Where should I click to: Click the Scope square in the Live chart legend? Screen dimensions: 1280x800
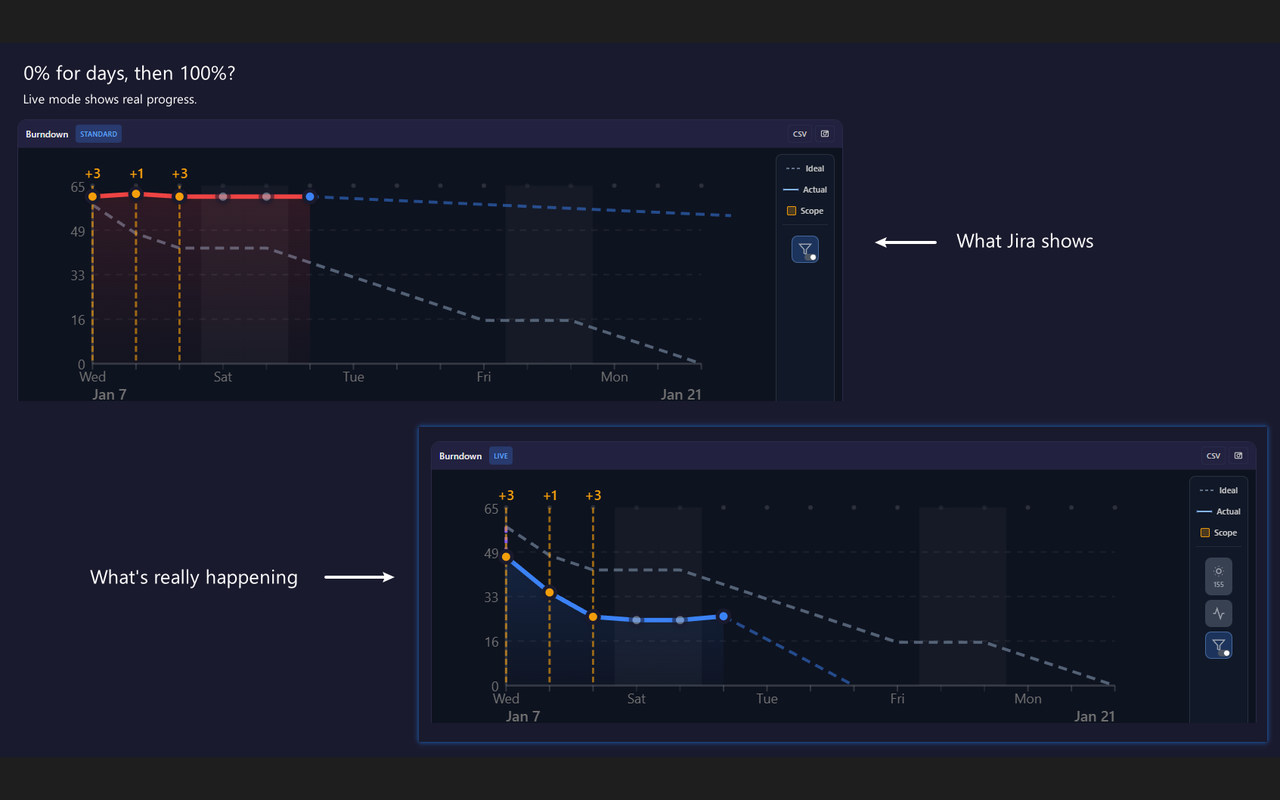pyautogui.click(x=1206, y=533)
